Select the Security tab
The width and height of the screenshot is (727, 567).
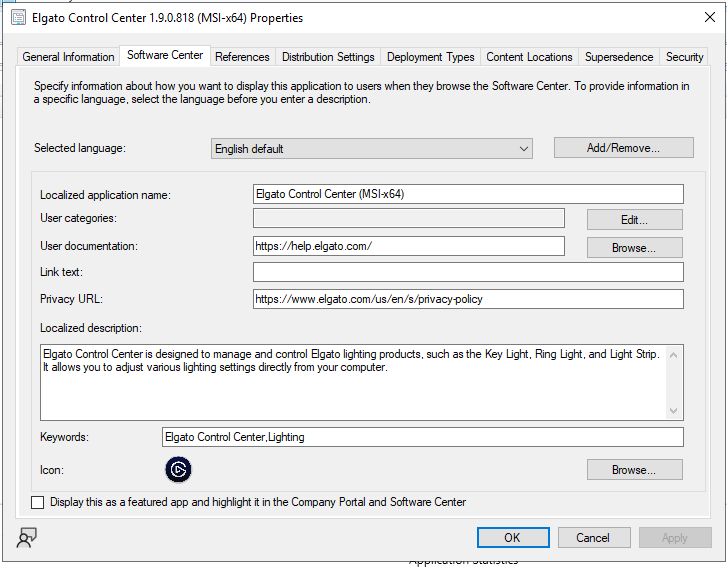[x=684, y=57]
